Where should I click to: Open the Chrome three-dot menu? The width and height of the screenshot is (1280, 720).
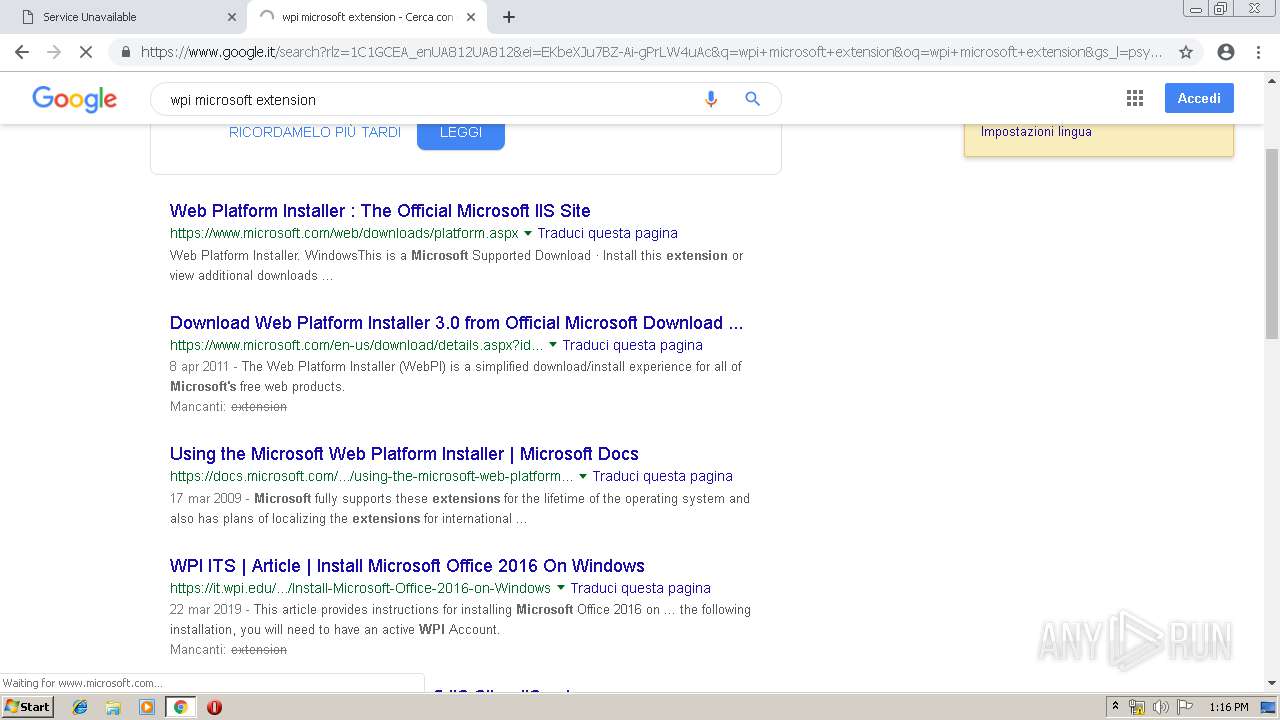[1258, 52]
